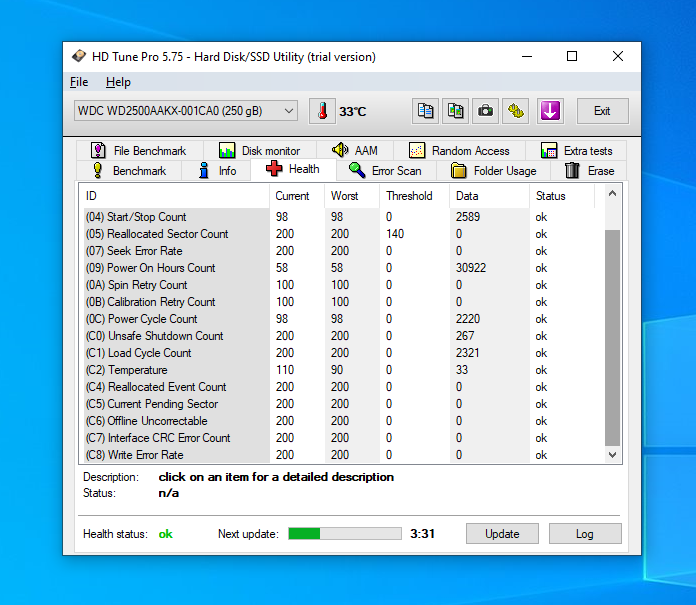This screenshot has height=605, width=696.
Task: Click the thermometer temperature icon
Action: pos(322,111)
